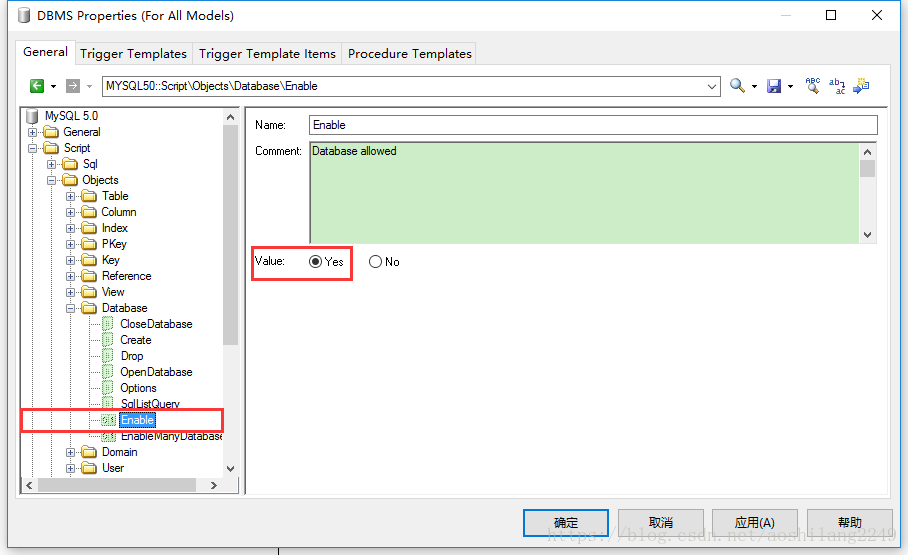This screenshot has height=555, width=908.
Task: Select the EnableManyDatabases tree item
Action: pyautogui.click(x=171, y=436)
